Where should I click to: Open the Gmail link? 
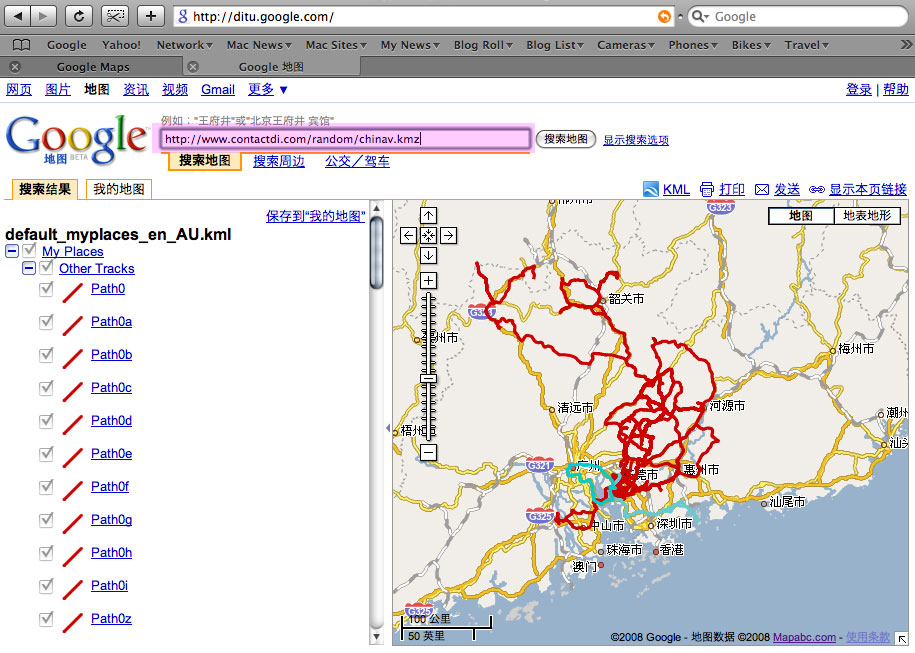coord(218,89)
